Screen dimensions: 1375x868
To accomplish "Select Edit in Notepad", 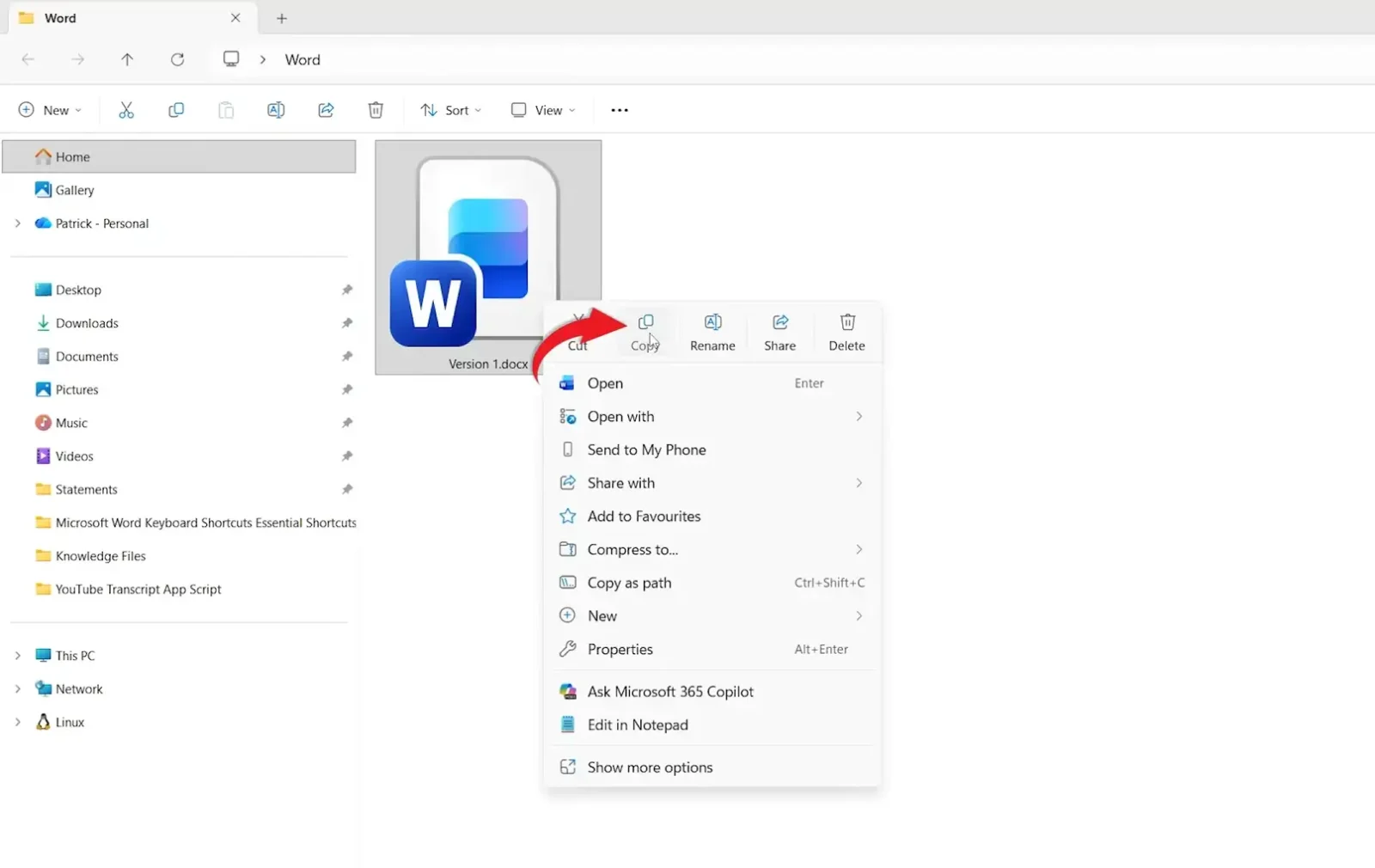I will (x=712, y=725).
